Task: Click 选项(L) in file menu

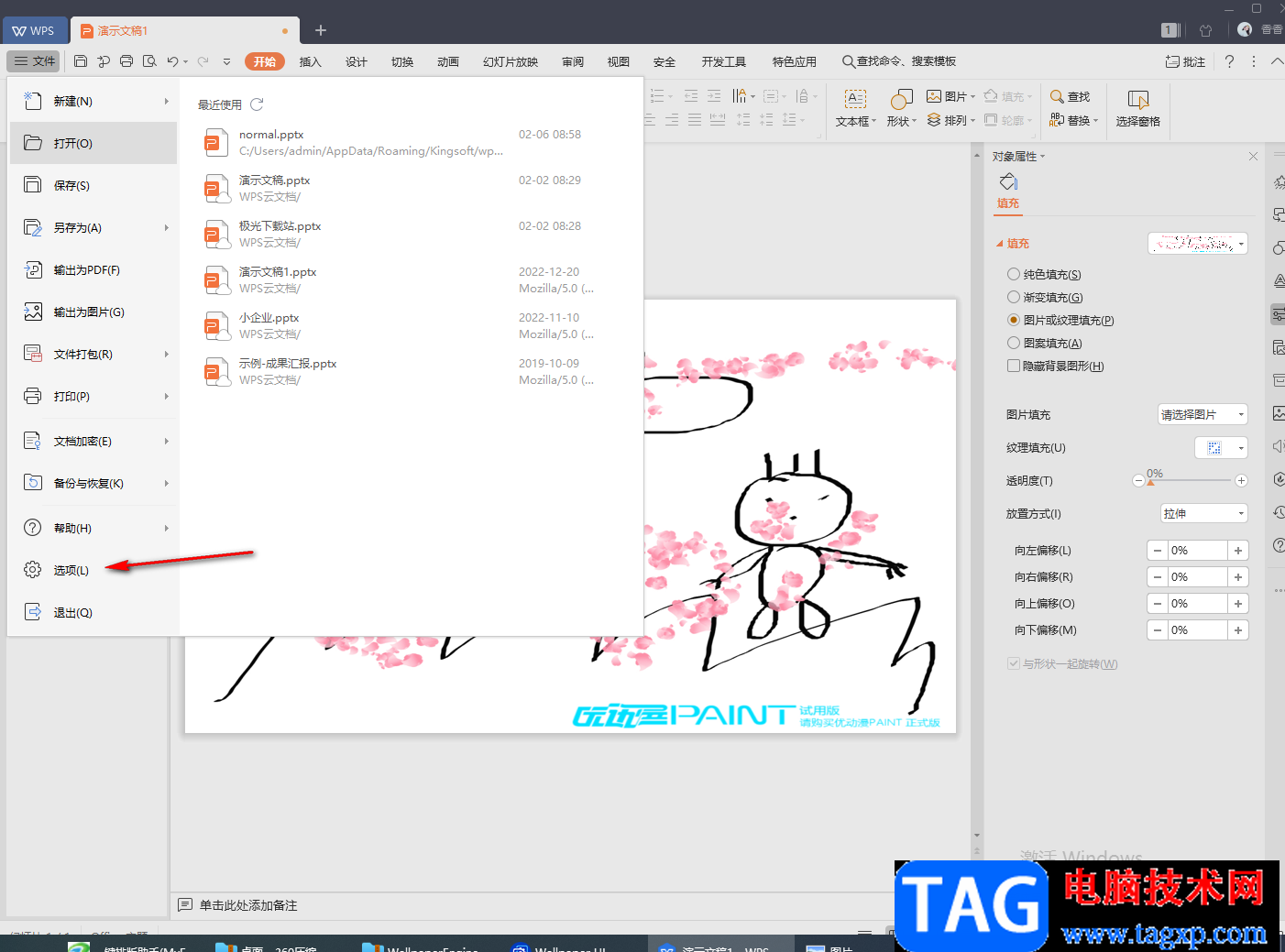Action: click(x=93, y=570)
